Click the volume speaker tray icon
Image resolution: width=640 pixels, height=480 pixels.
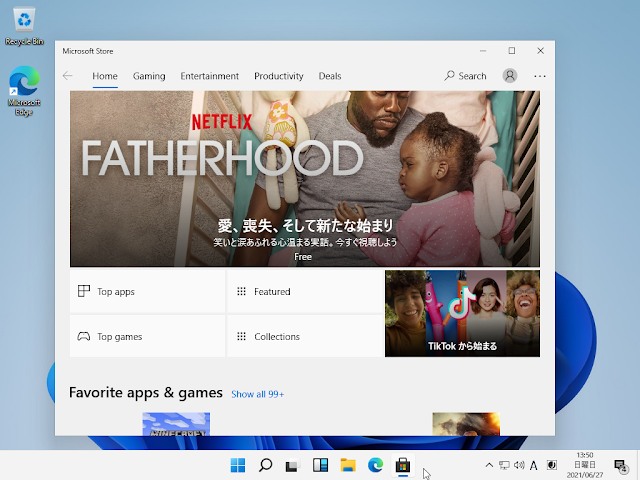click(519, 465)
